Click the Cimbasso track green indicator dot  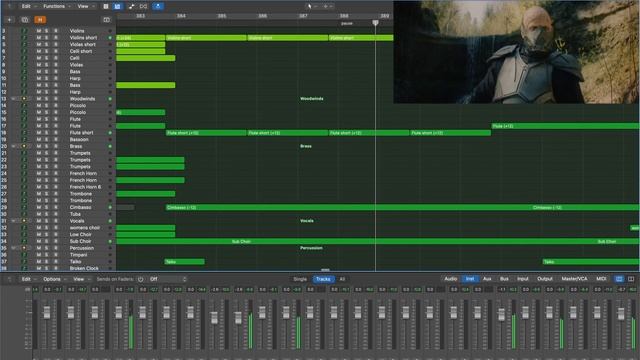[110, 207]
